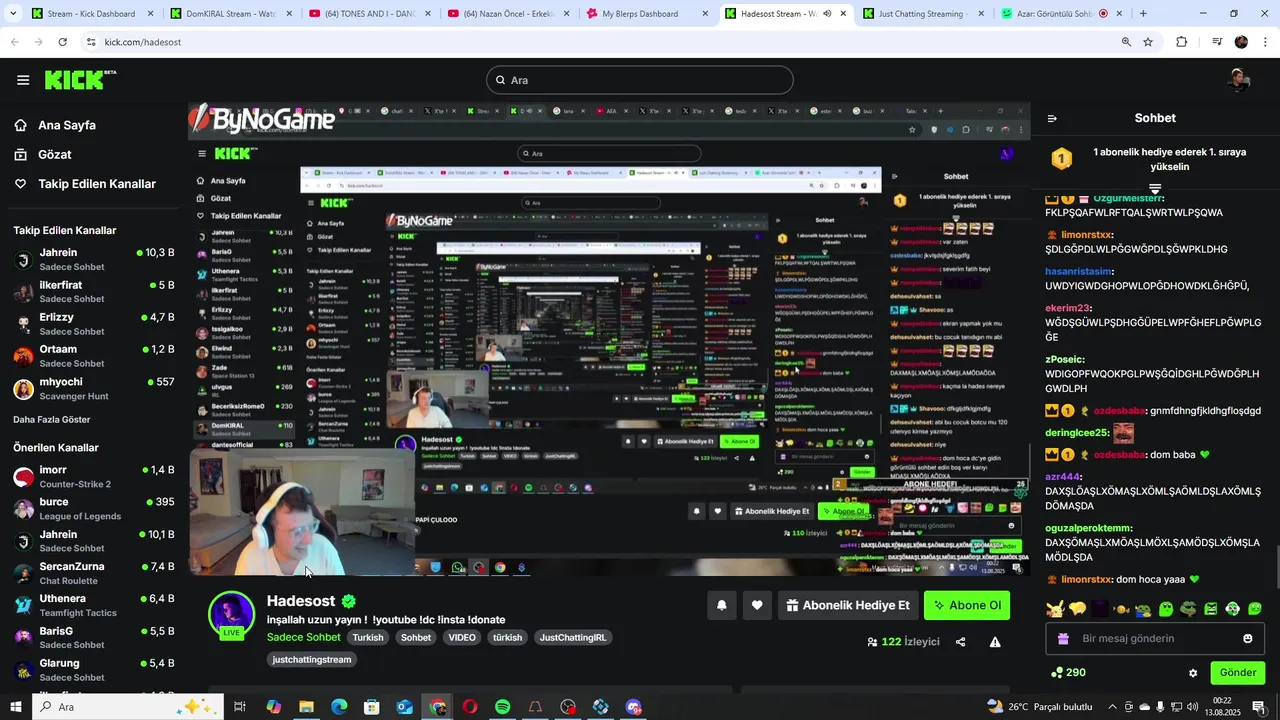
Task: Open recommended channel imorr
Action: pos(94,477)
